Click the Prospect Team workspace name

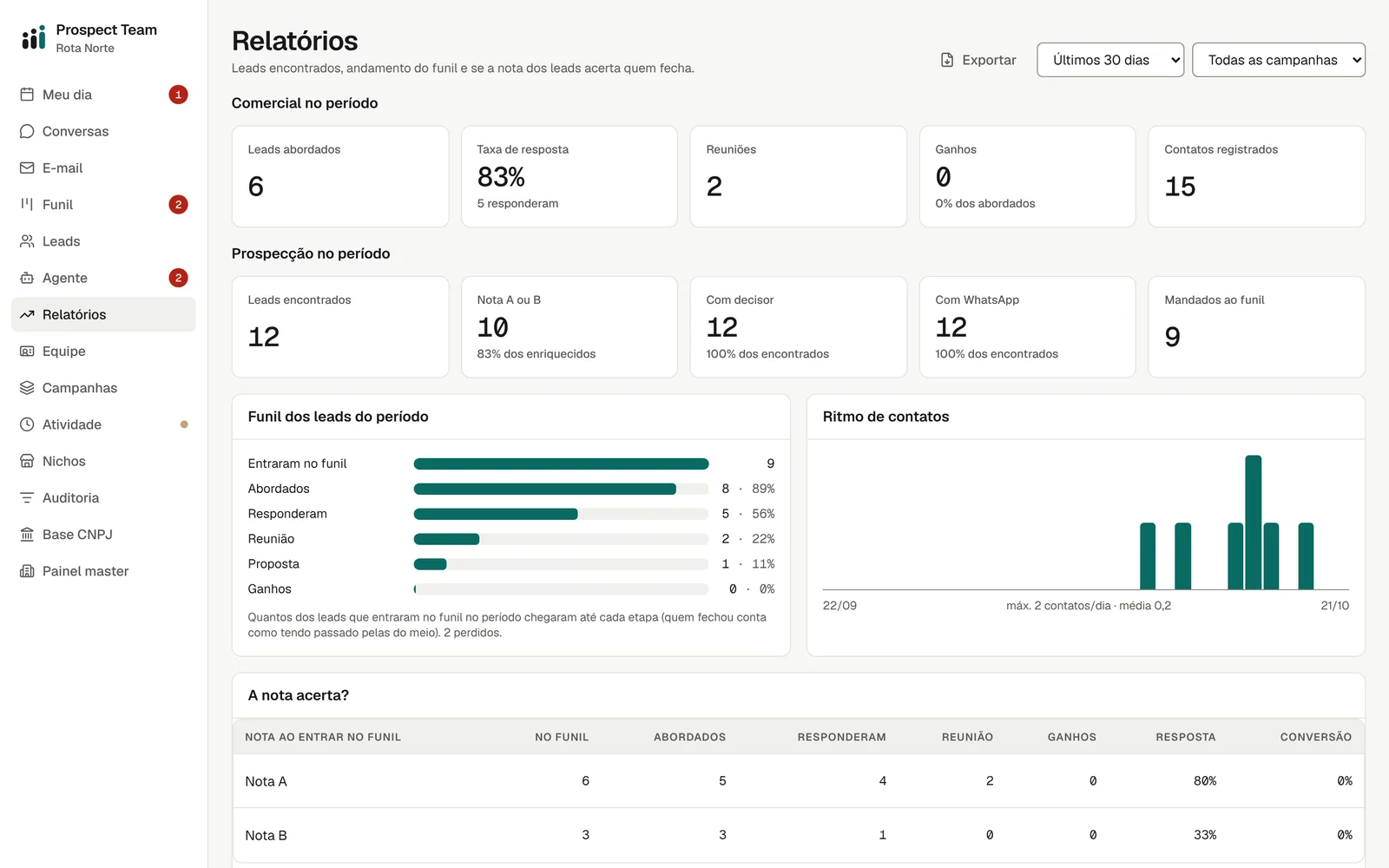pos(107,30)
